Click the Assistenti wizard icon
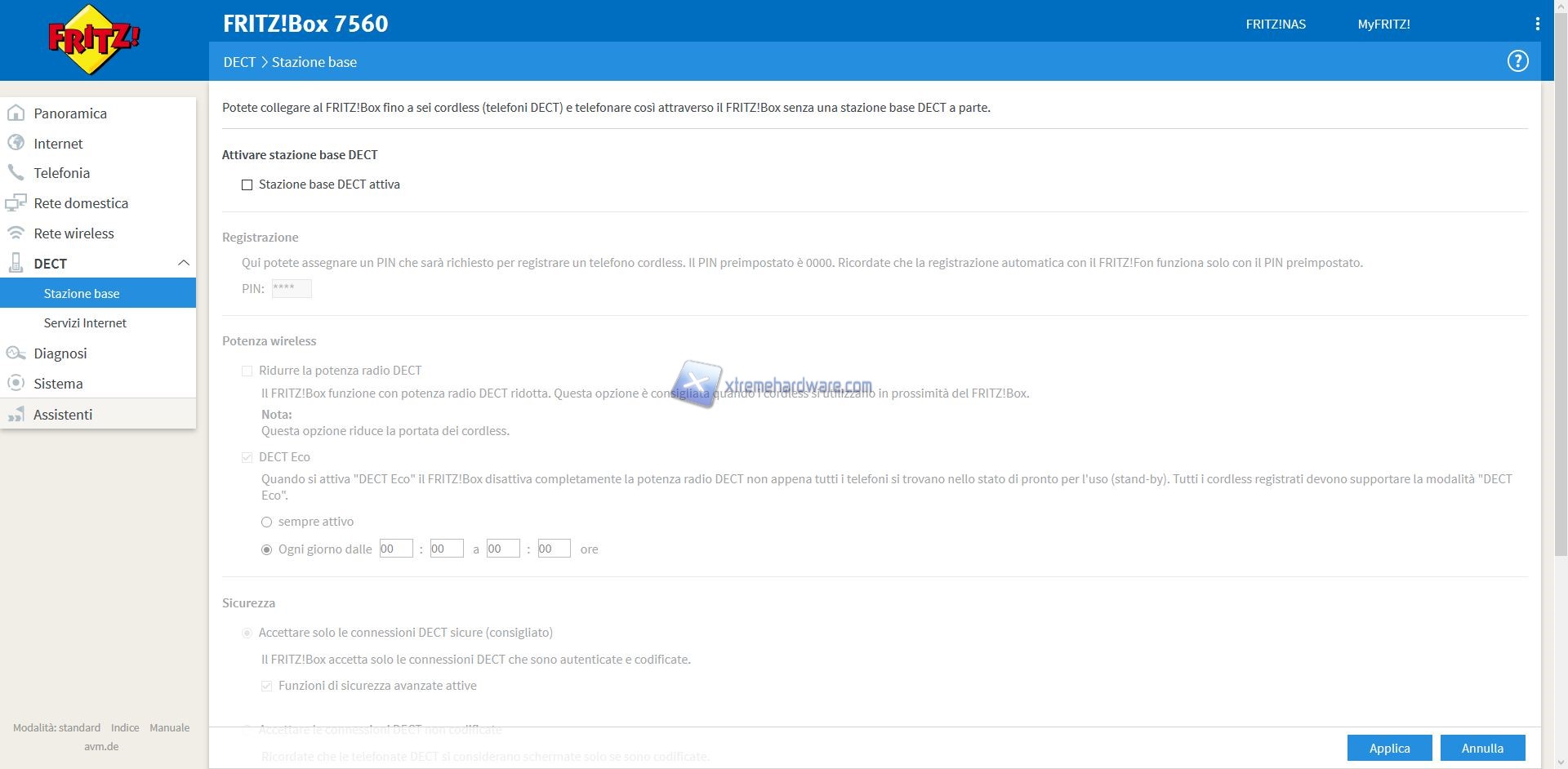 [16, 414]
